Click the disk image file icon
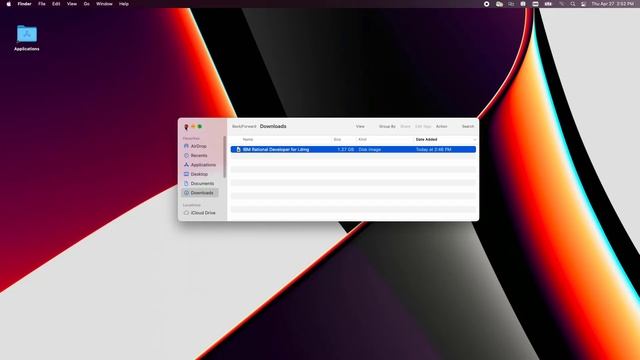 pos(238,150)
